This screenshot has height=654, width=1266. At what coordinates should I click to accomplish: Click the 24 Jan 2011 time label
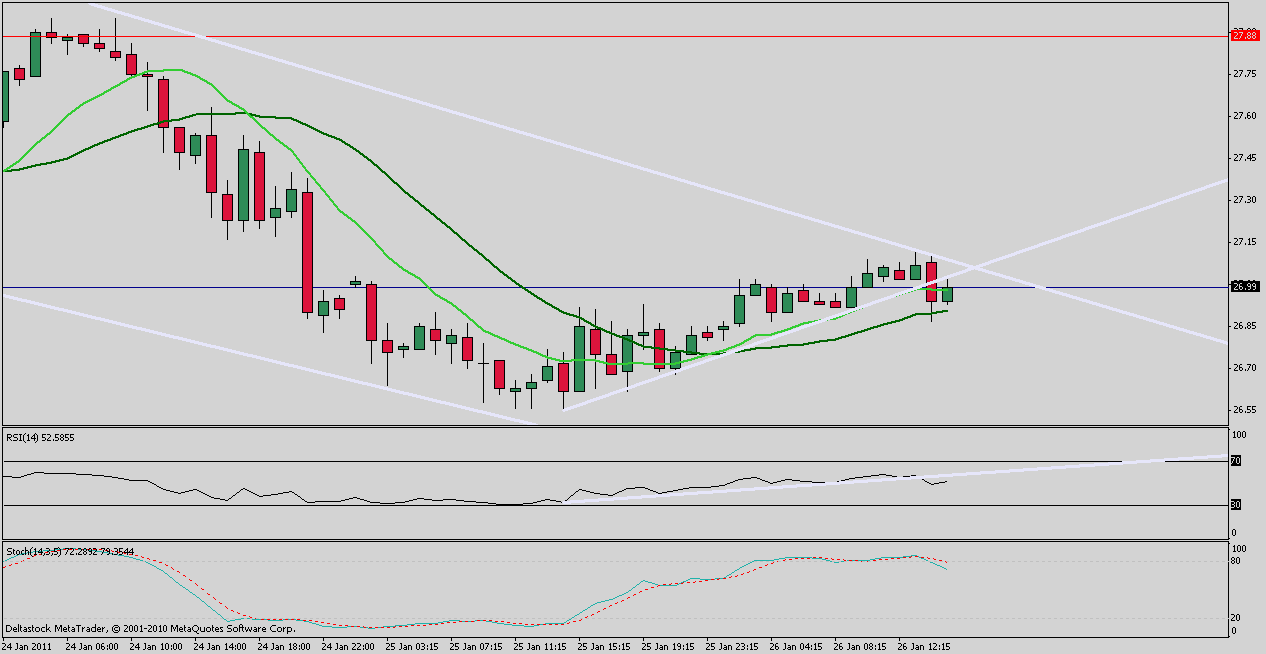point(26,647)
